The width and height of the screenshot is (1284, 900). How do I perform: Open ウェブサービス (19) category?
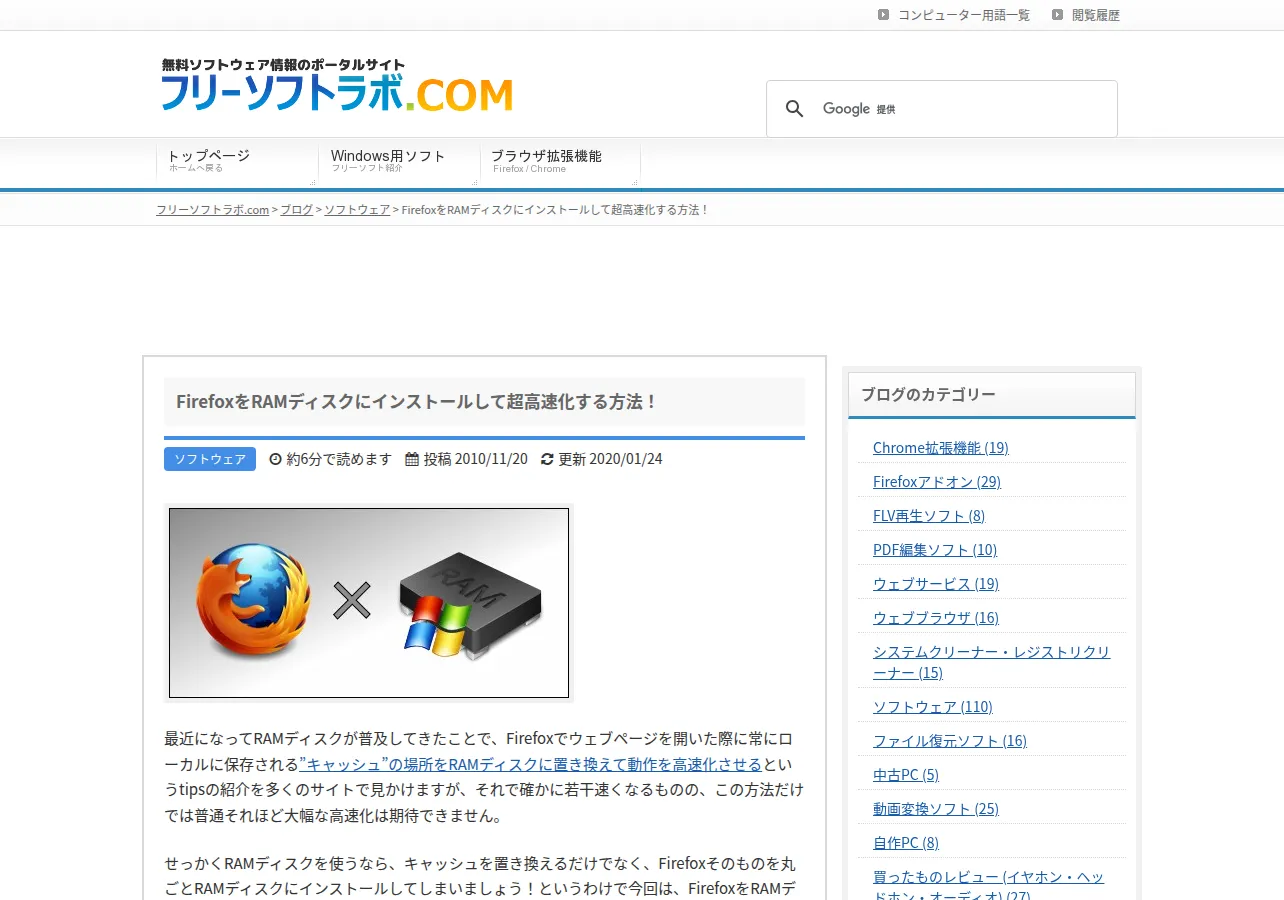point(936,584)
